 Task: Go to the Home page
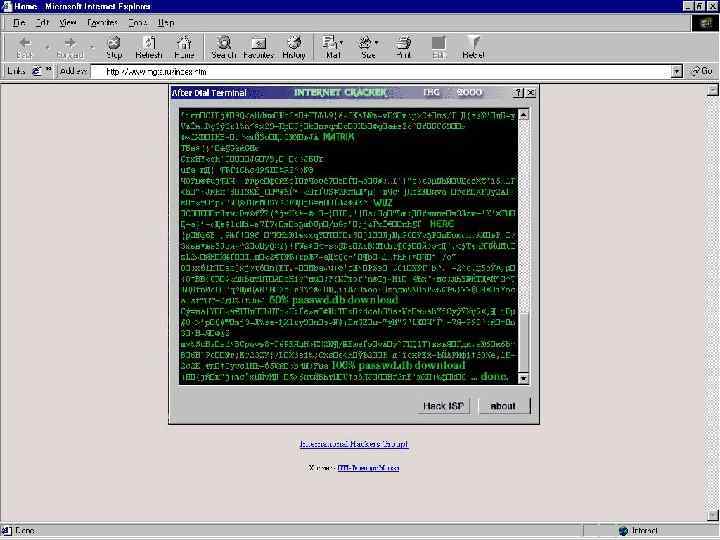184,48
